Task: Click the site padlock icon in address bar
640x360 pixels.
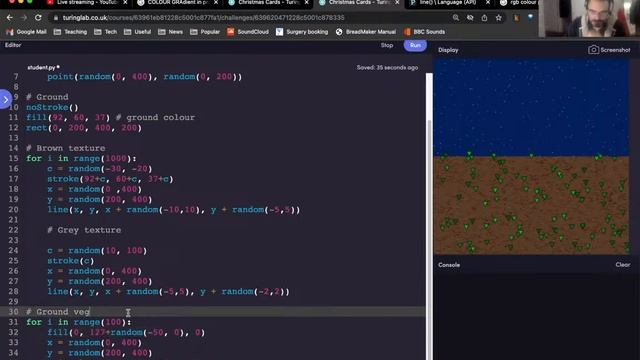Action: pyautogui.click(x=56, y=18)
